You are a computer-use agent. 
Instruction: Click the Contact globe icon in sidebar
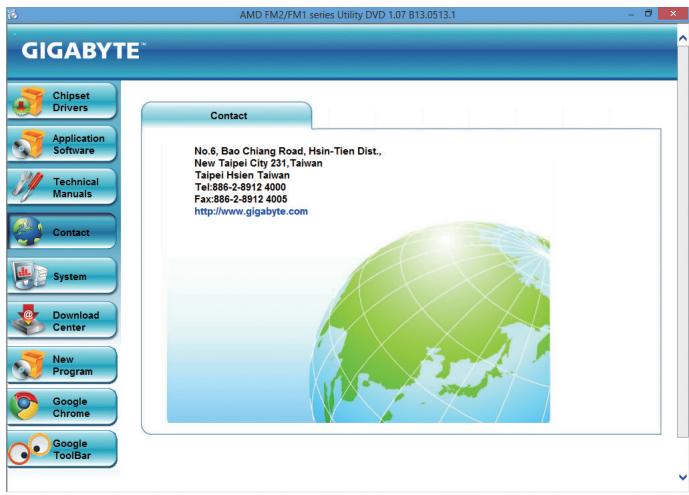point(28,231)
